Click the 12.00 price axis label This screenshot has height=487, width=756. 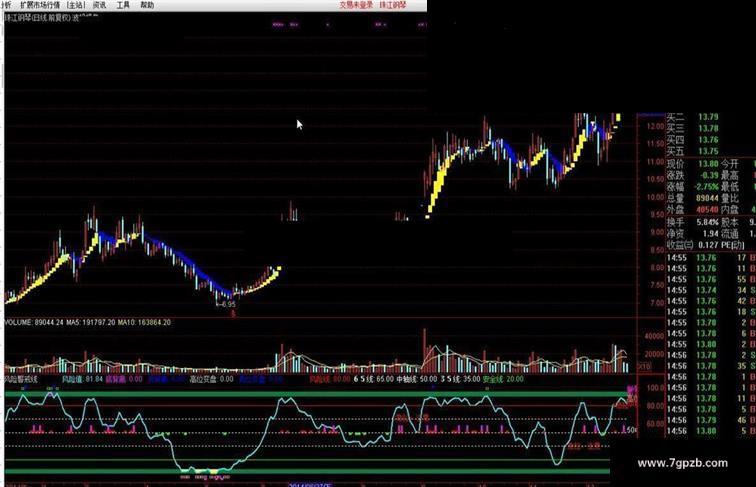(655, 126)
